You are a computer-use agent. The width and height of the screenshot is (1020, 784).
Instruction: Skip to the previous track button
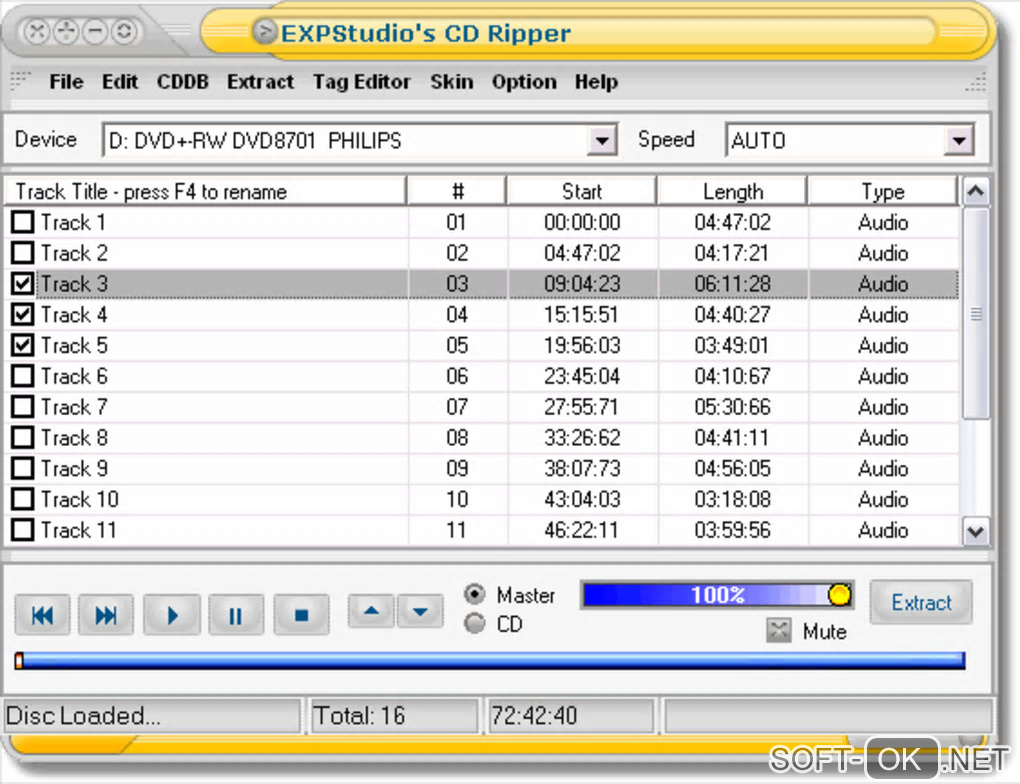(42, 615)
